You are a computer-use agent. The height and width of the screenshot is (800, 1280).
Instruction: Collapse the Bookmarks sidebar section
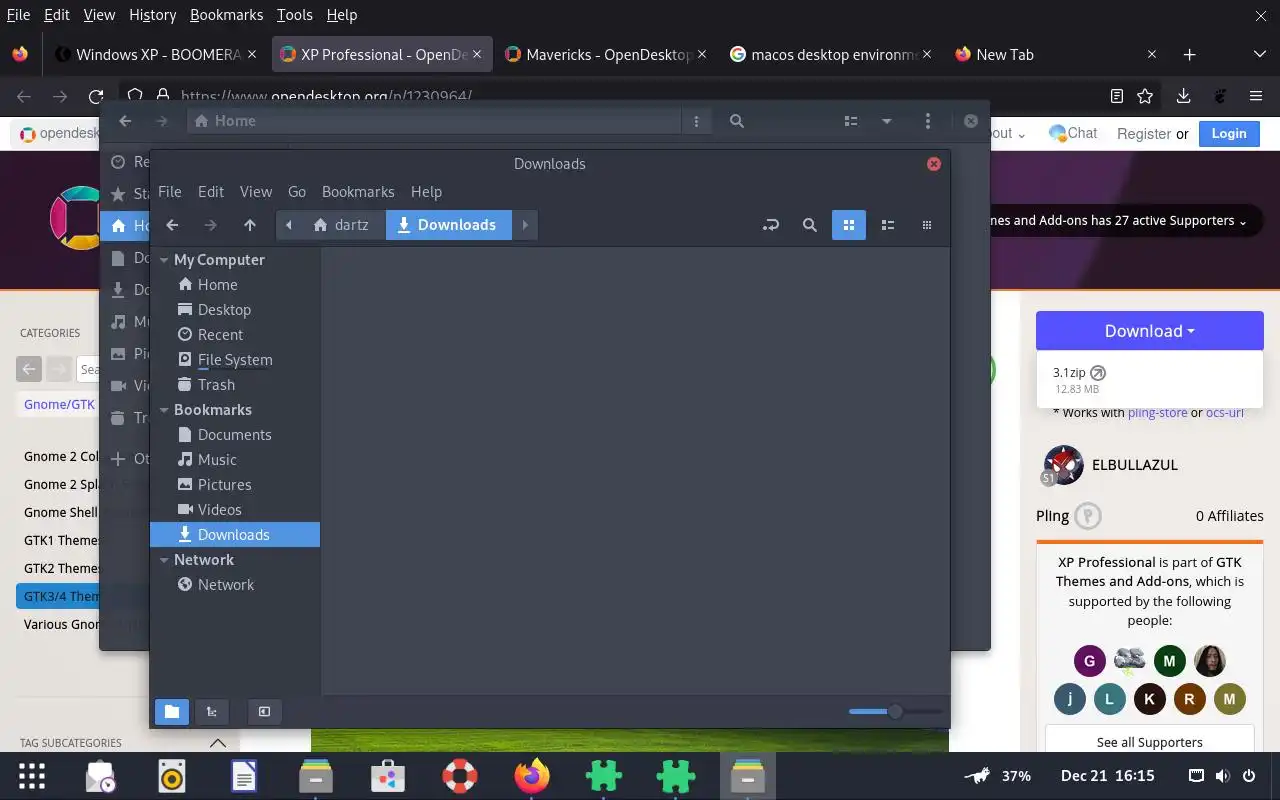[164, 410]
